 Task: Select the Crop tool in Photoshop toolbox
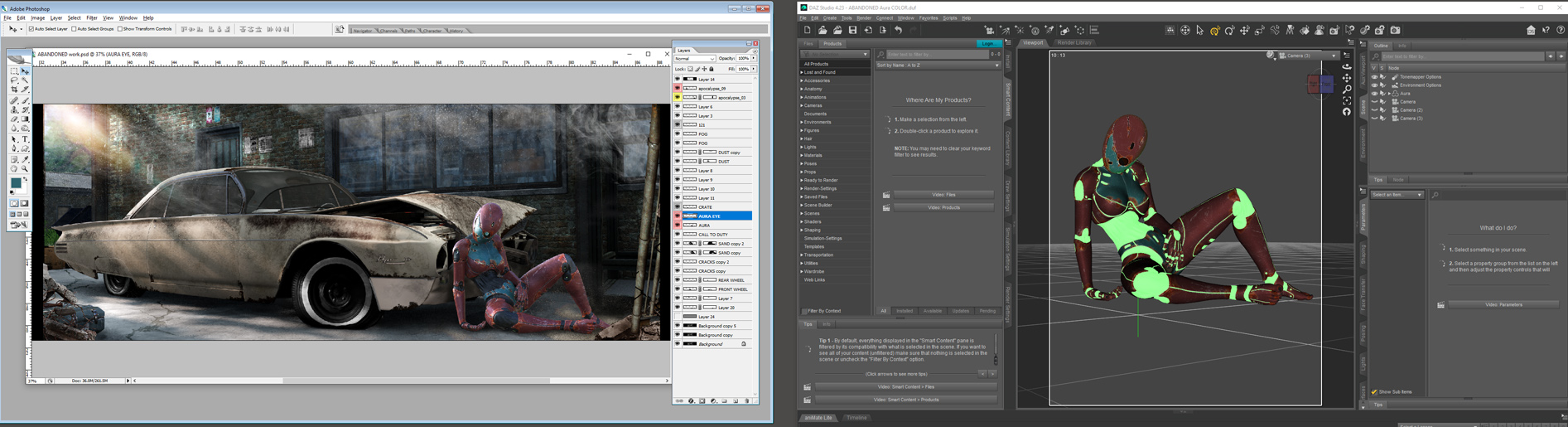point(14,90)
